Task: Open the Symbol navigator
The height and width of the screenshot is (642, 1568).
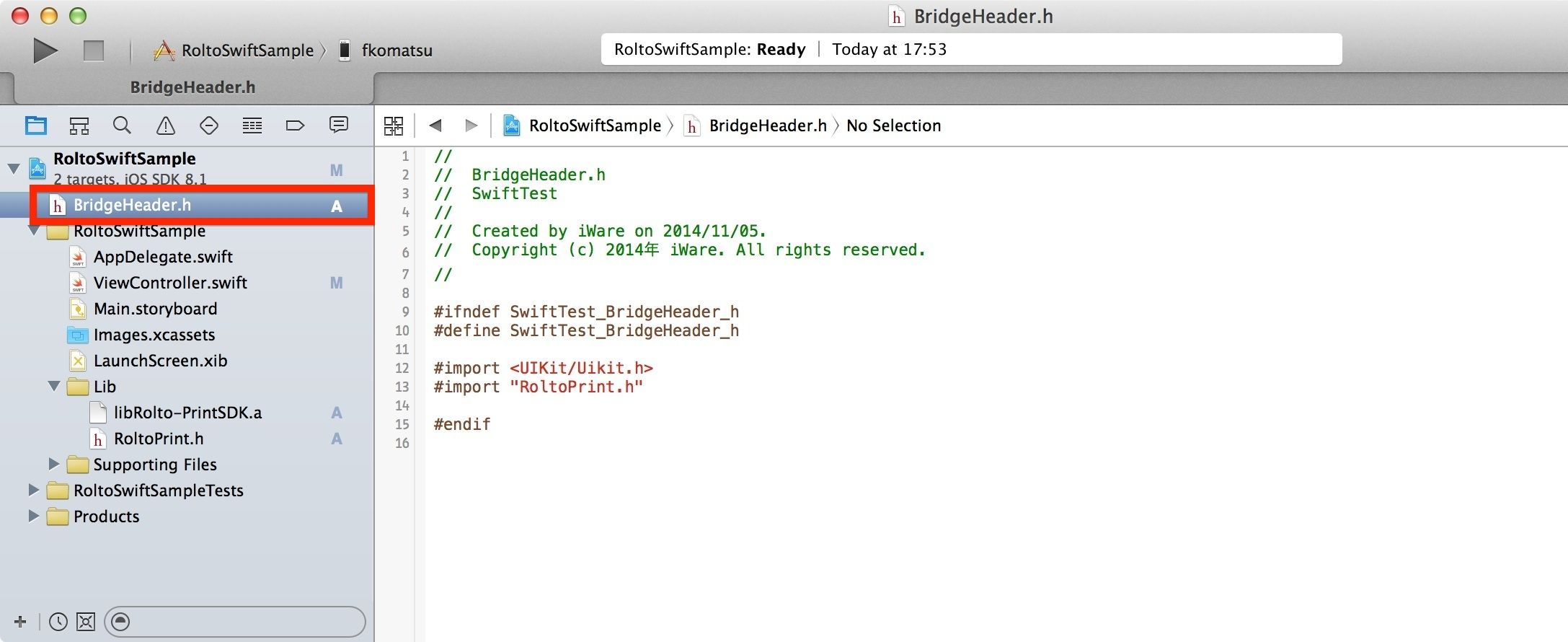Action: 79,126
